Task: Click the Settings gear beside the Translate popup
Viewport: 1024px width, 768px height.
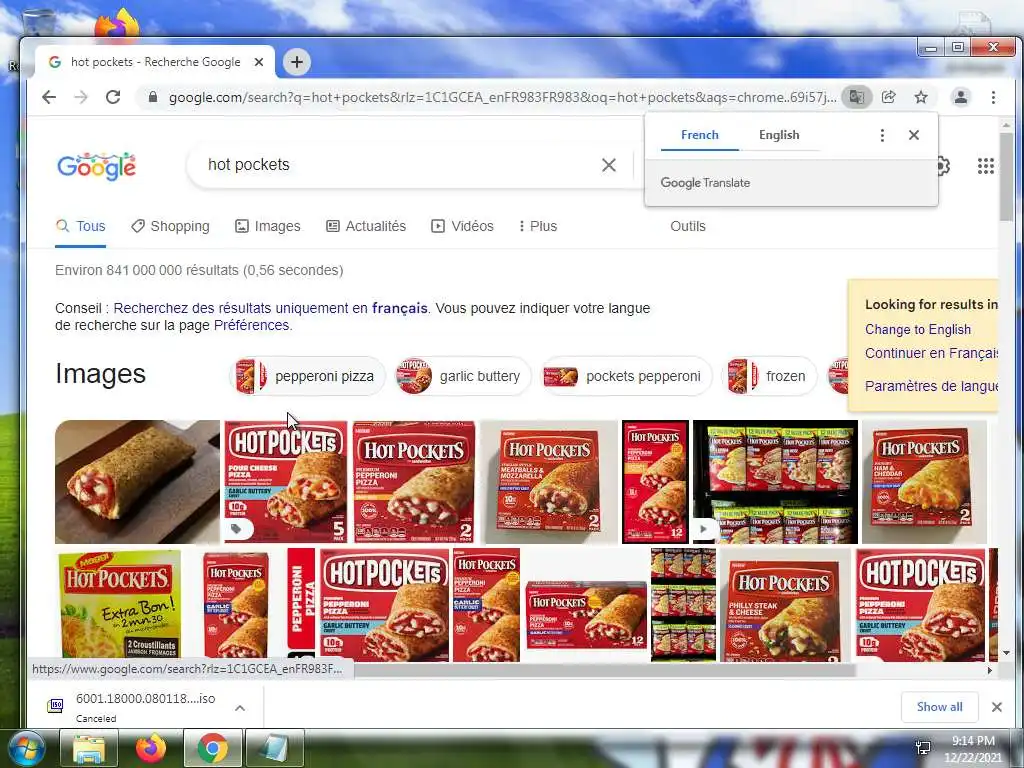Action: 943,166
